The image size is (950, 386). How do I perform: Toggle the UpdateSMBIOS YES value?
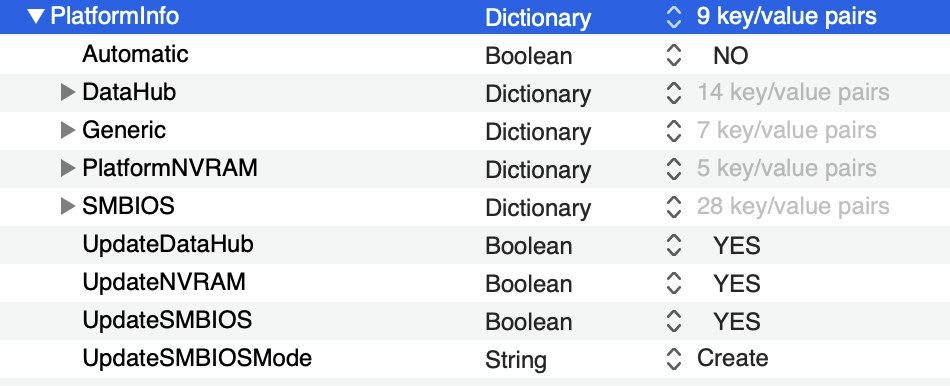(737, 322)
